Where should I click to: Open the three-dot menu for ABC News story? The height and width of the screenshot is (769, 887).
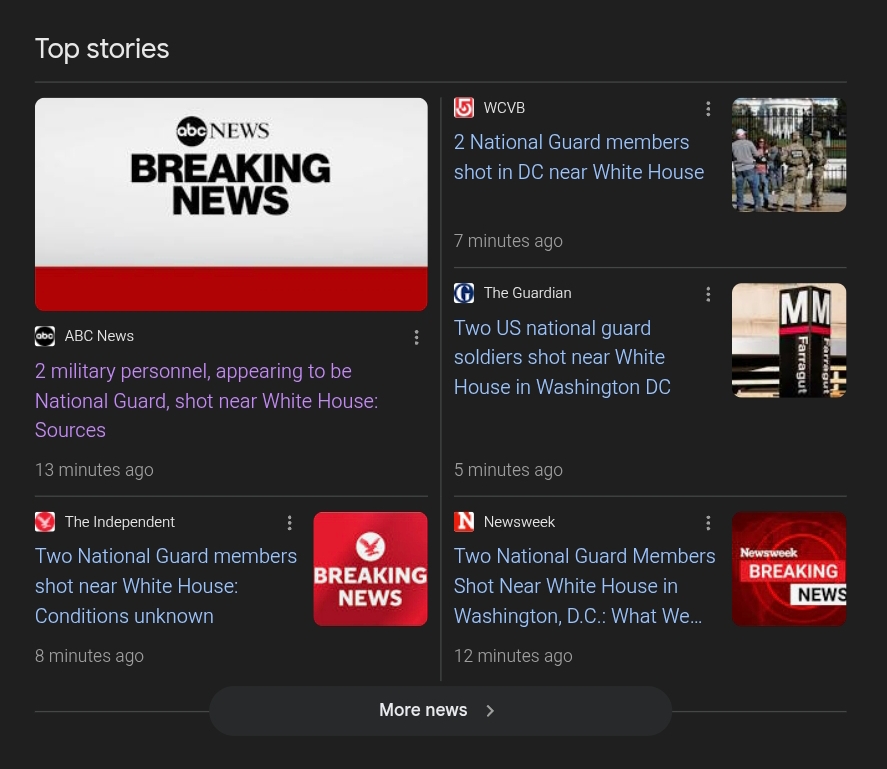pyautogui.click(x=417, y=338)
